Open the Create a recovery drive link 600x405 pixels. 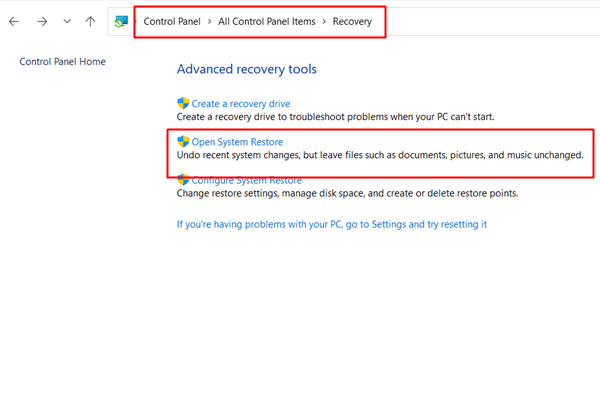pos(241,103)
